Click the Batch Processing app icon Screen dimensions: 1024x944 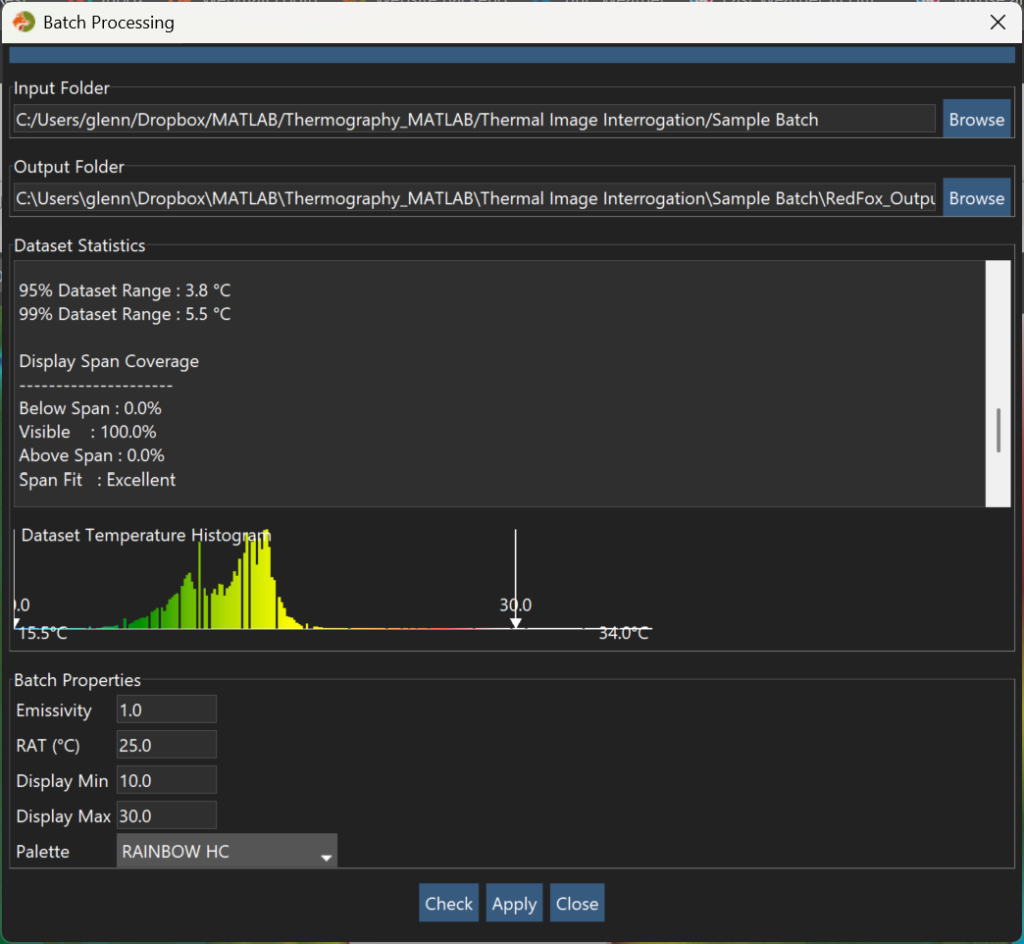click(x=24, y=22)
